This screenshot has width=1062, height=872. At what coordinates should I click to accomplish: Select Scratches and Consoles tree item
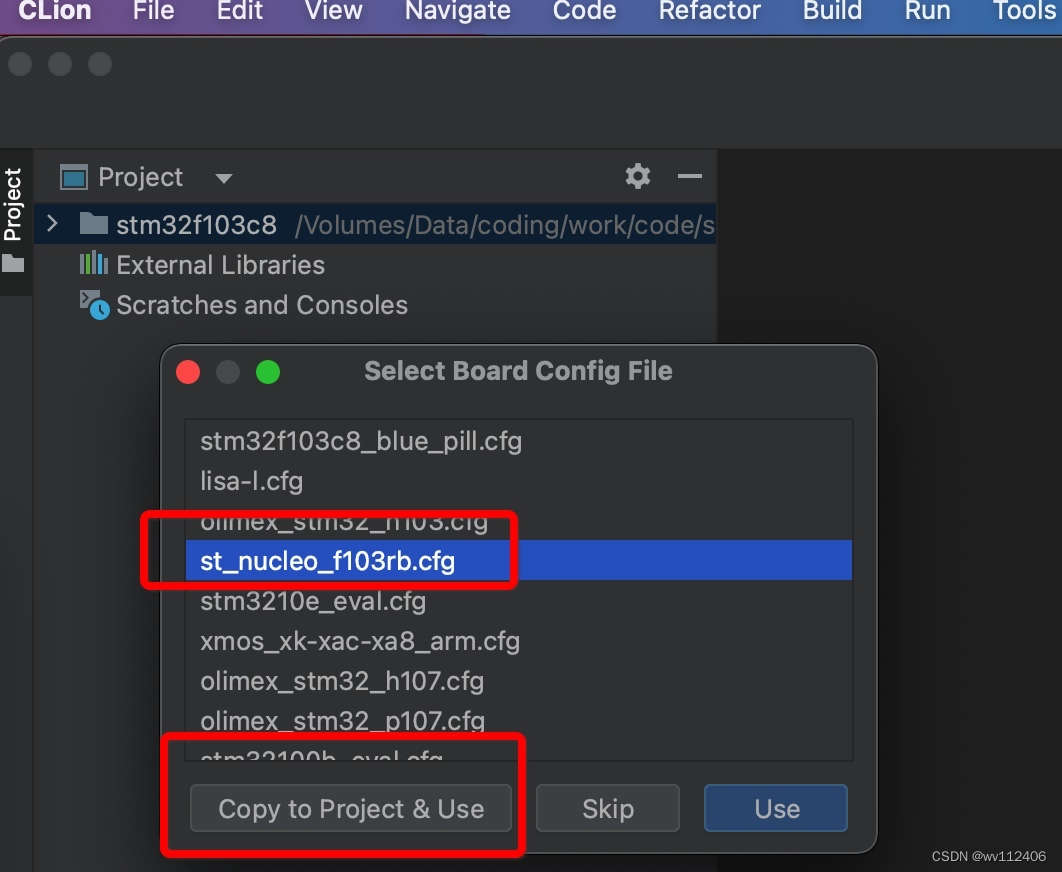tap(261, 305)
